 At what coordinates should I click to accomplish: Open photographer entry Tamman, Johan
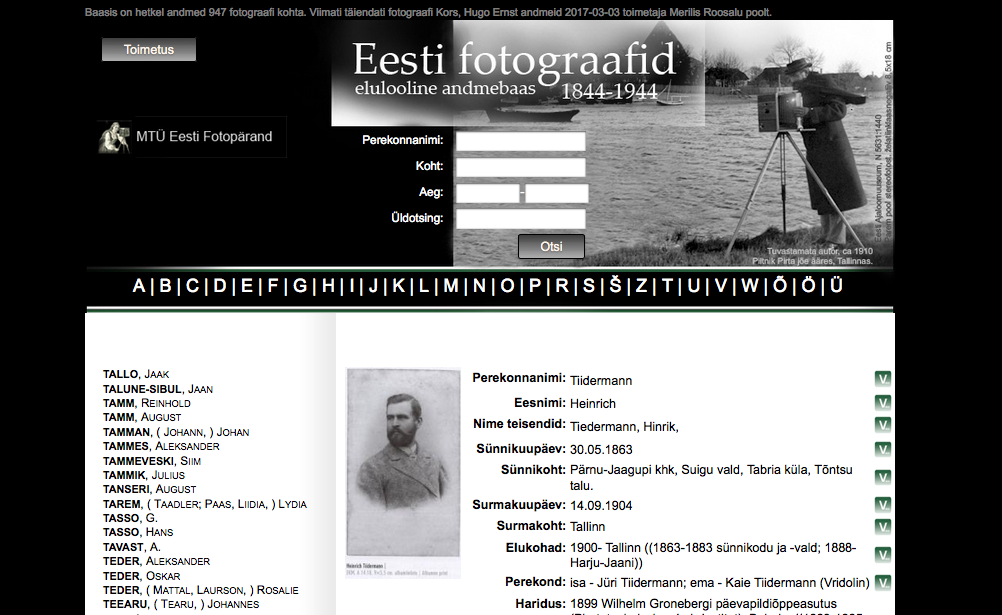point(176,432)
